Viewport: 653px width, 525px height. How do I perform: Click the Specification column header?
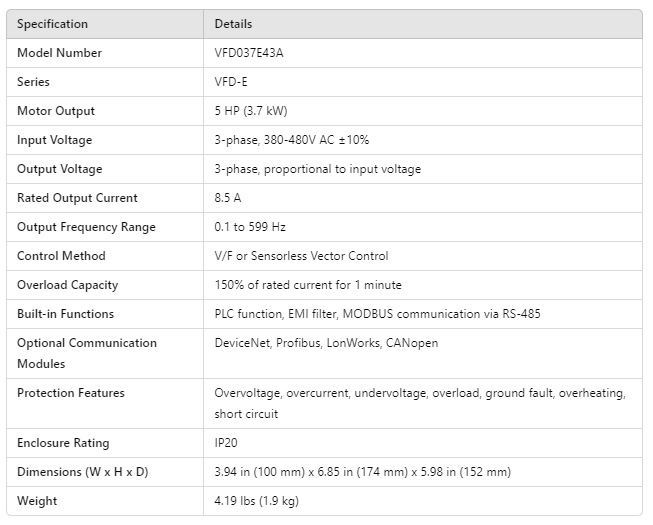[x=52, y=24]
